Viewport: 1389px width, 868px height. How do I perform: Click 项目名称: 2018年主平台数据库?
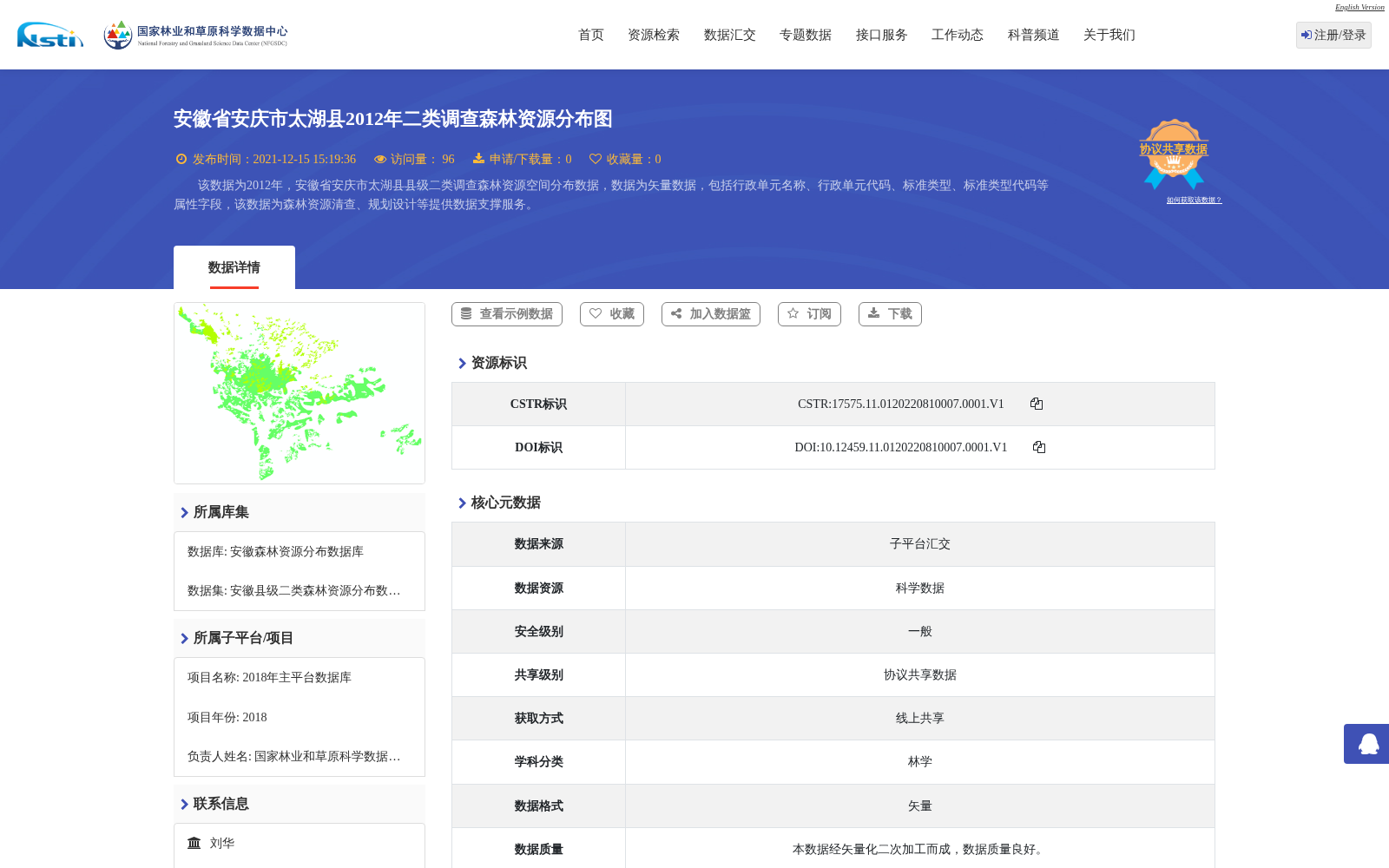click(x=269, y=678)
